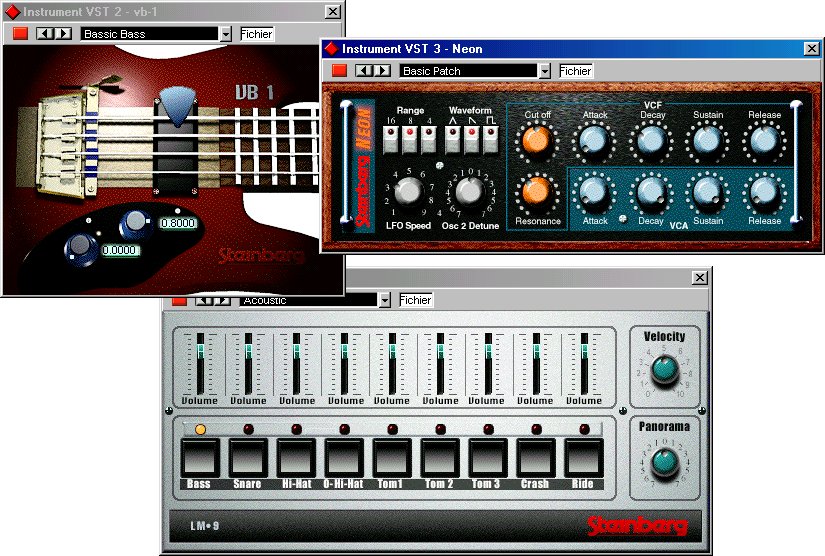This screenshot has width=825, height=556.
Task: Click the LFO Speed knob
Action: [x=409, y=191]
